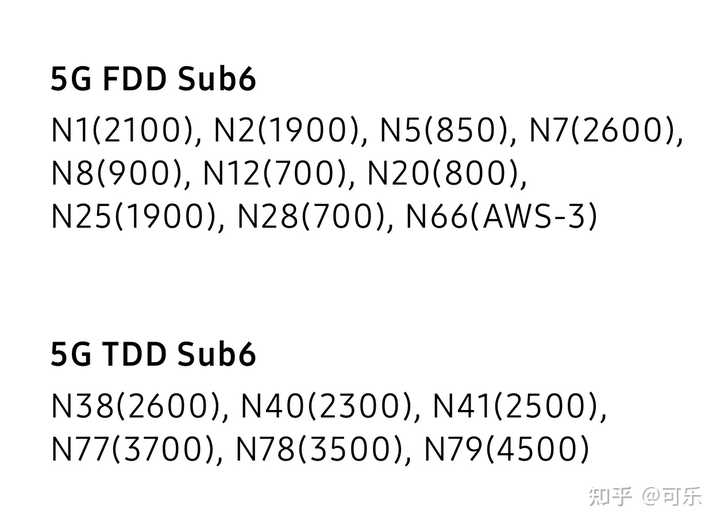Click the 知乎 watermark logo
The image size is (720, 525).
coord(611,495)
